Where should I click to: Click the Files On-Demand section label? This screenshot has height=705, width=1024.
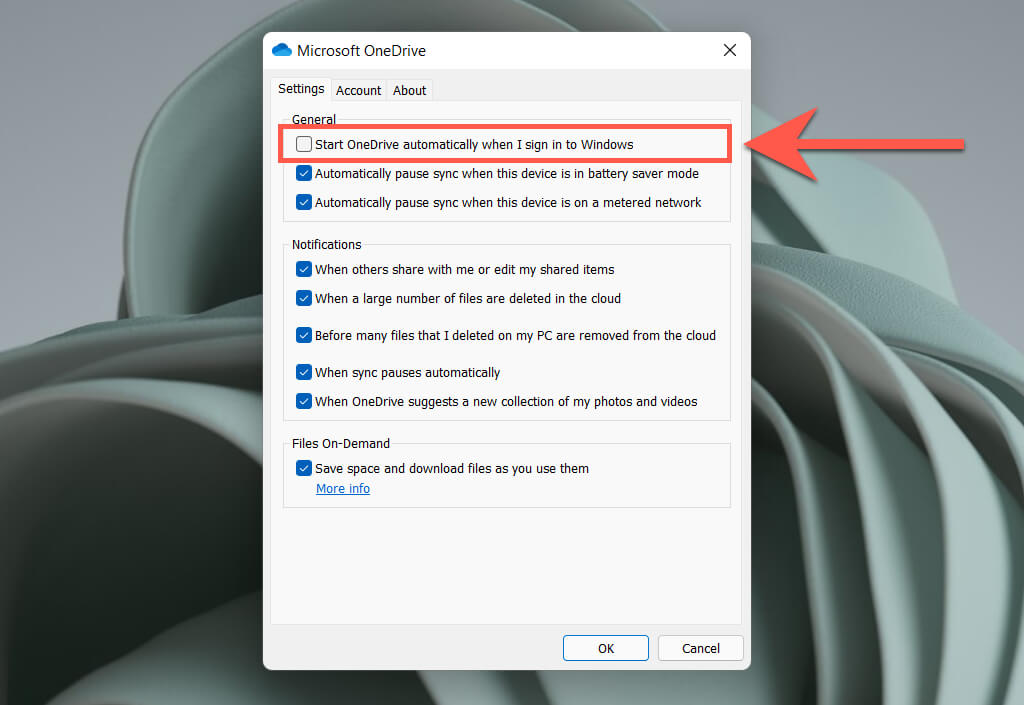coord(341,443)
